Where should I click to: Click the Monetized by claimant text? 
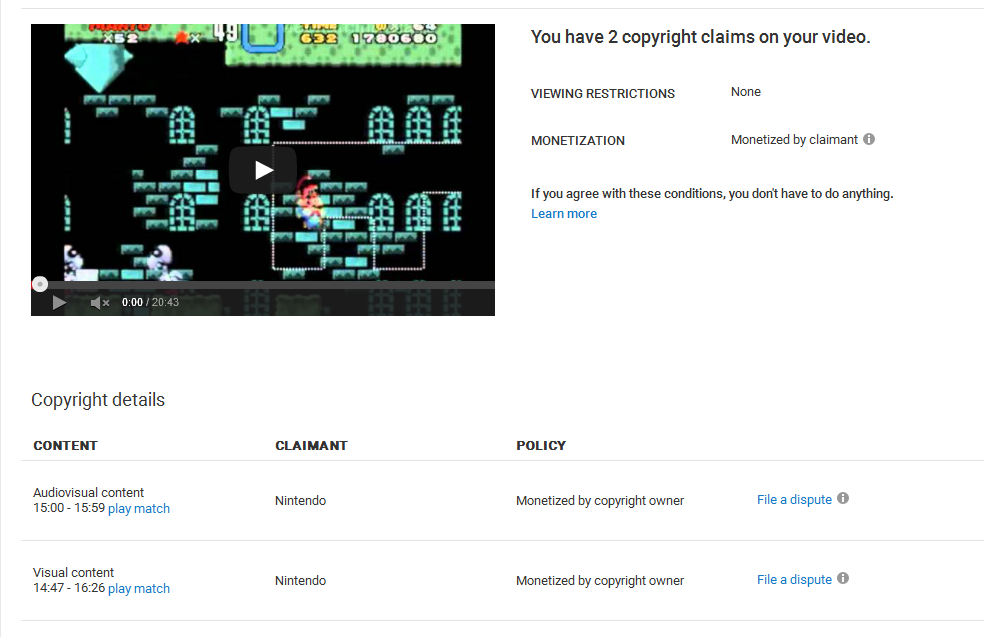click(x=794, y=140)
